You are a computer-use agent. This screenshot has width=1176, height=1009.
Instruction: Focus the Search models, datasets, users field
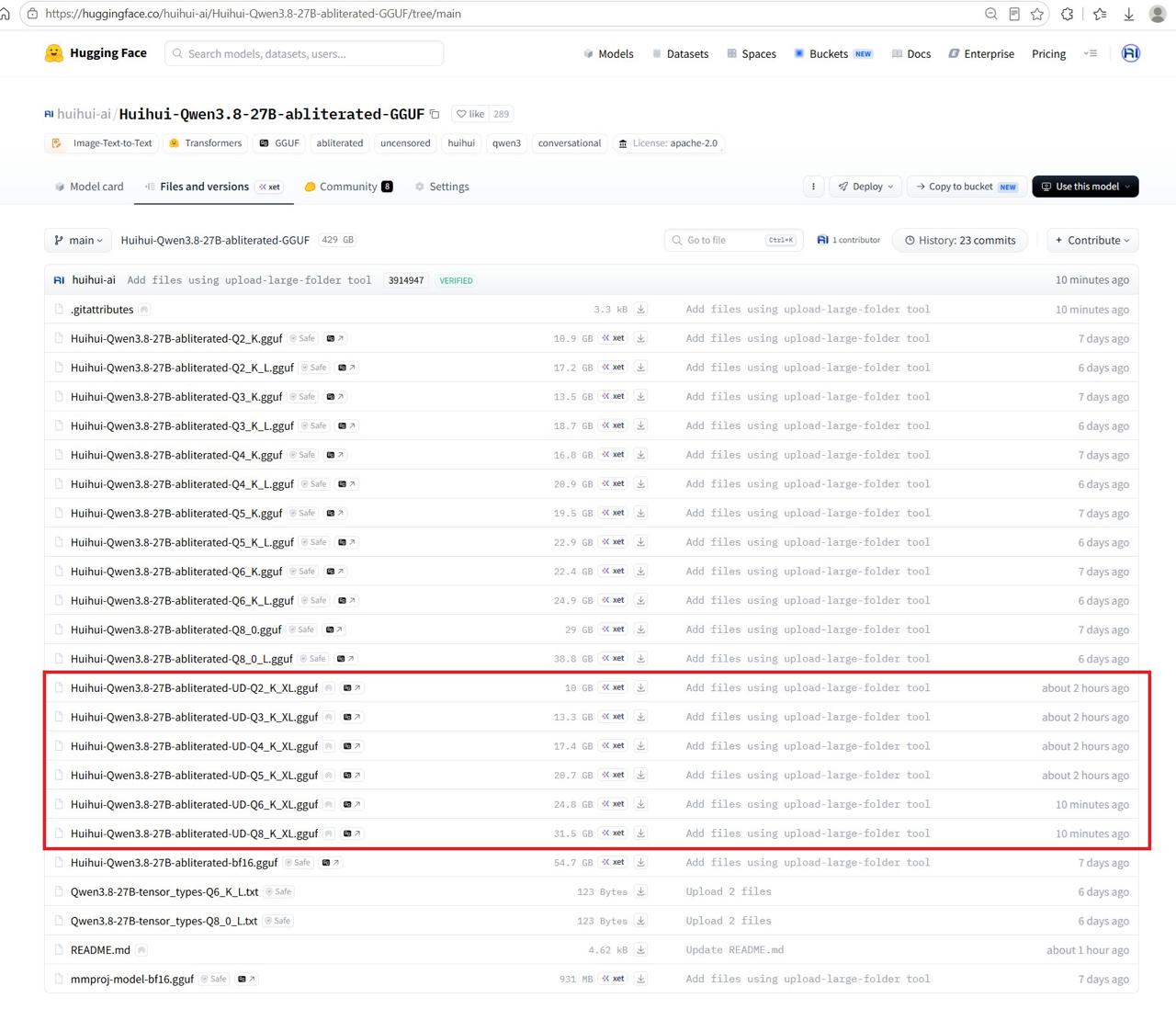point(304,53)
